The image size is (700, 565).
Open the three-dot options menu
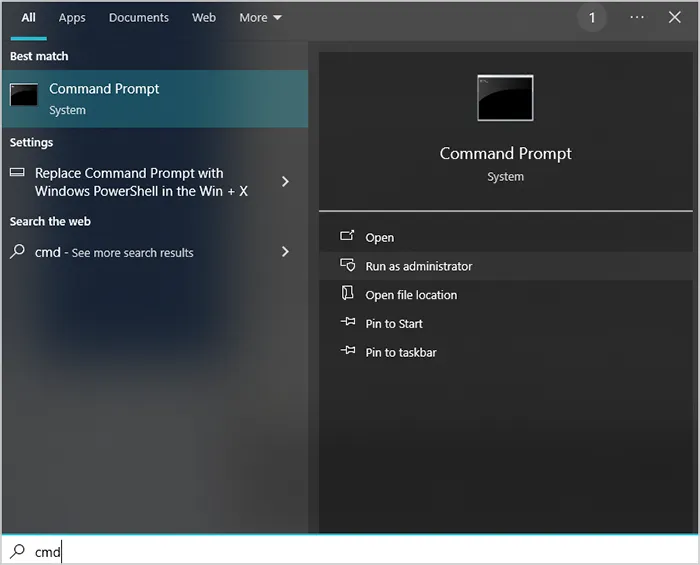(x=637, y=17)
